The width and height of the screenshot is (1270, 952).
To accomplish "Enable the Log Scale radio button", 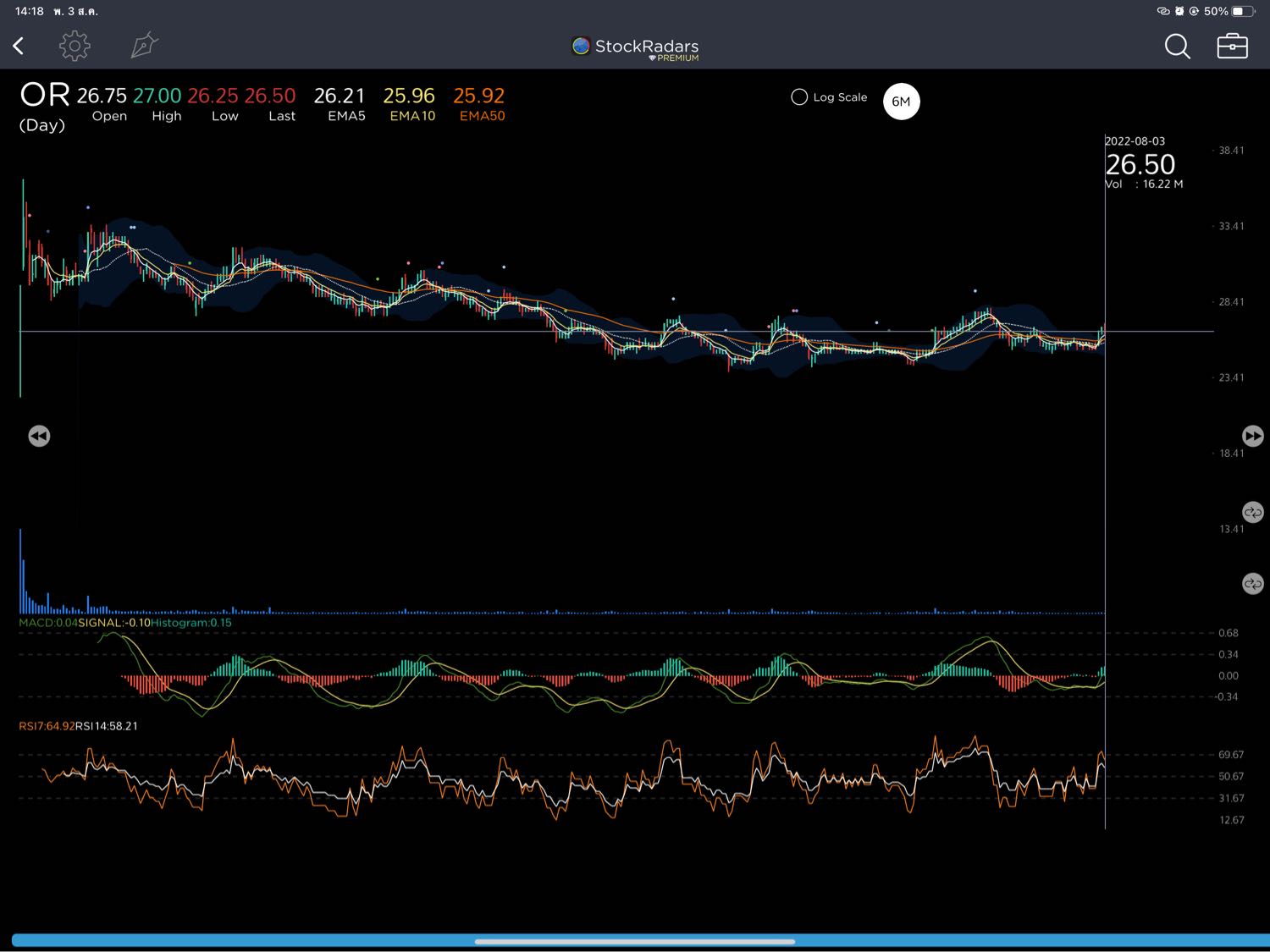I will point(799,97).
